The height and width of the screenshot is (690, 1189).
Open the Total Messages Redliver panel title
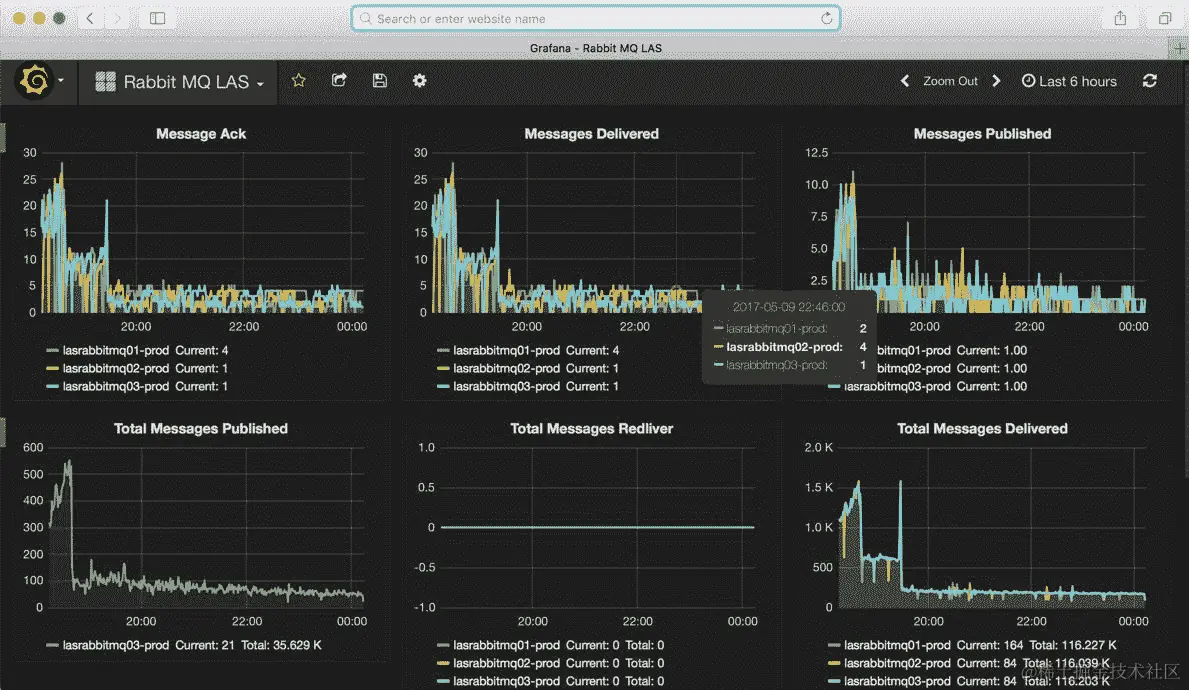click(x=591, y=428)
